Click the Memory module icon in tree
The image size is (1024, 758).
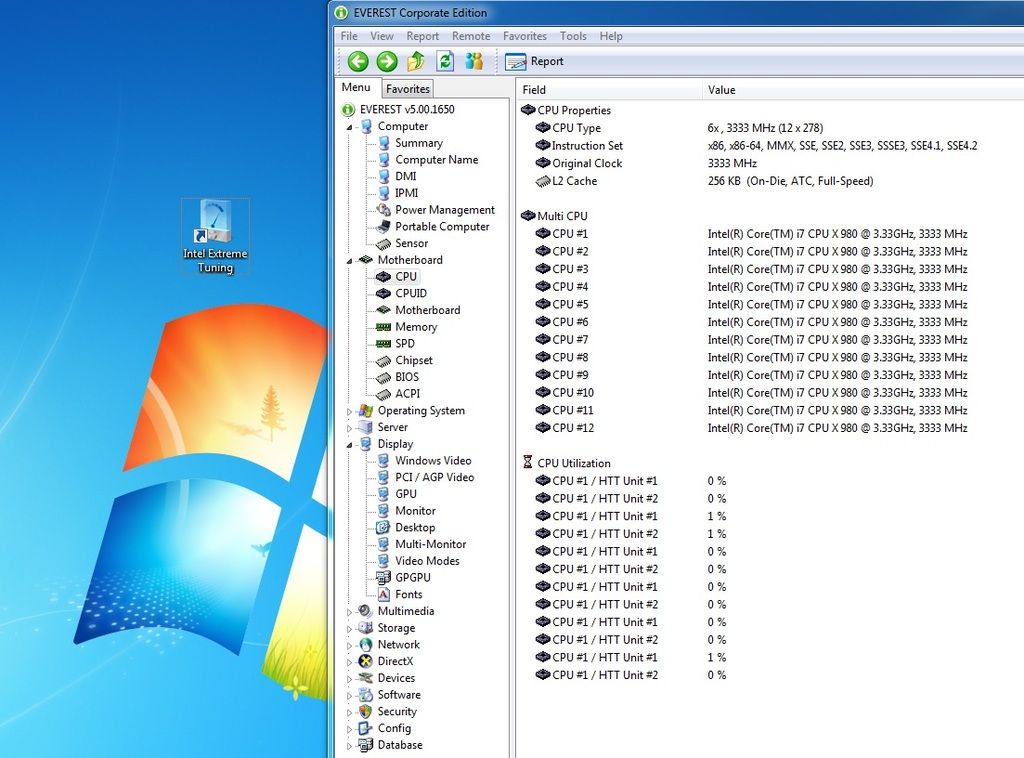(383, 327)
